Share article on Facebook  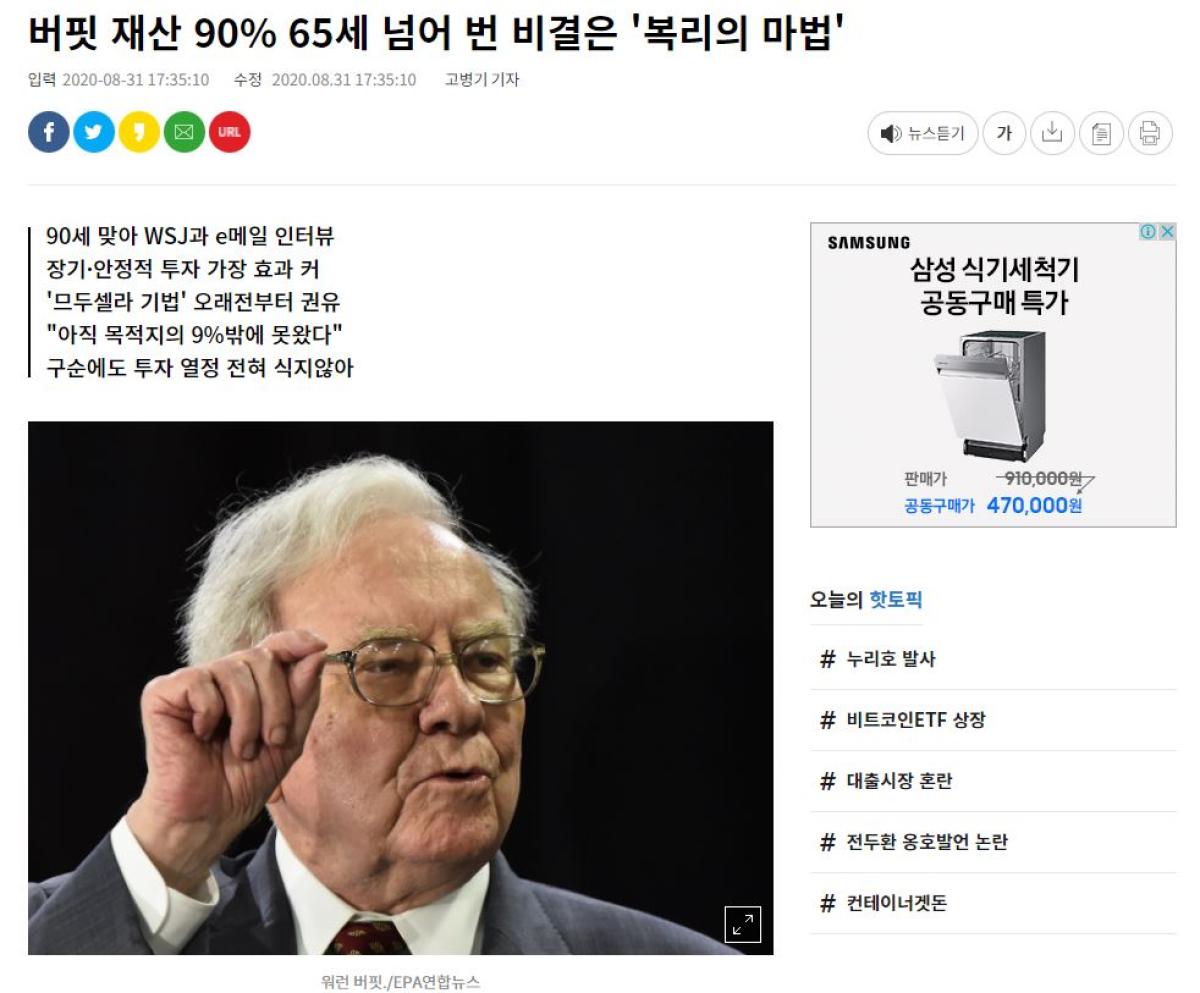pyautogui.click(x=49, y=132)
